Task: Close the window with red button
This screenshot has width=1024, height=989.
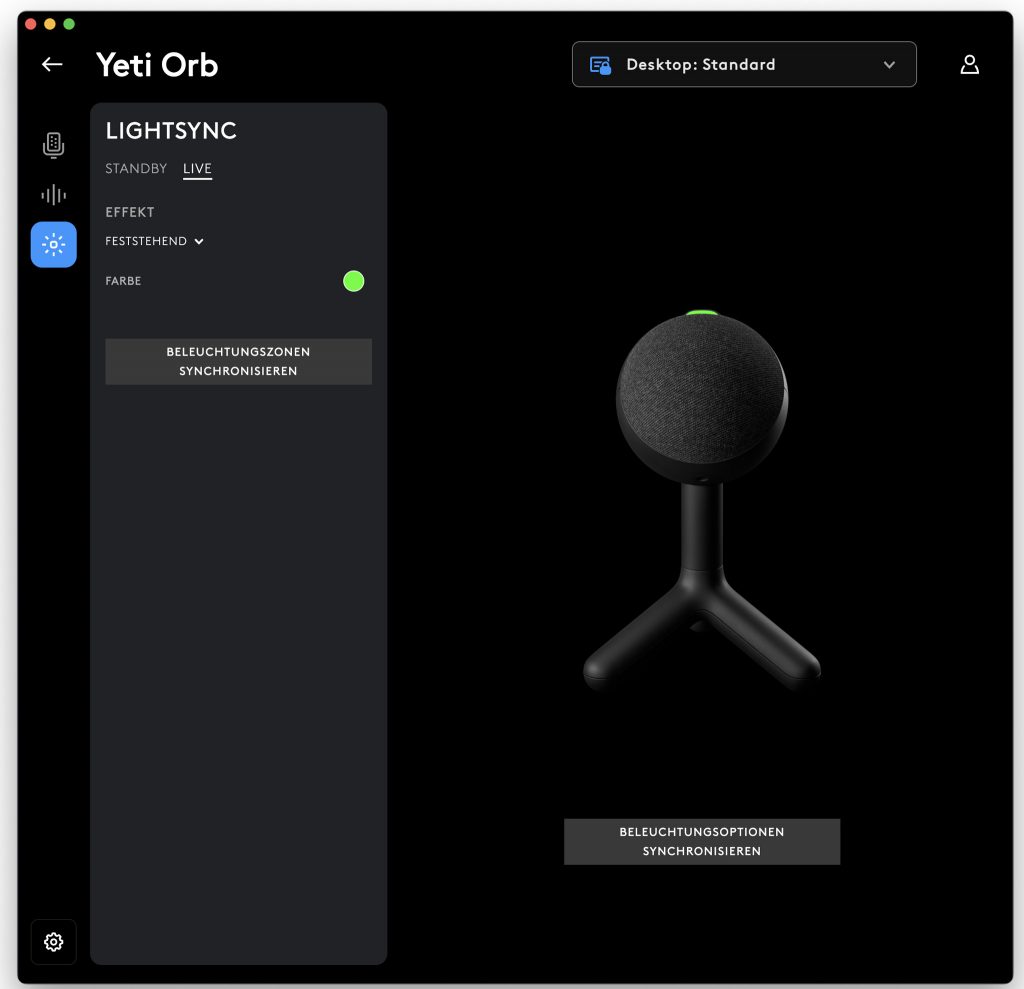Action: click(31, 24)
